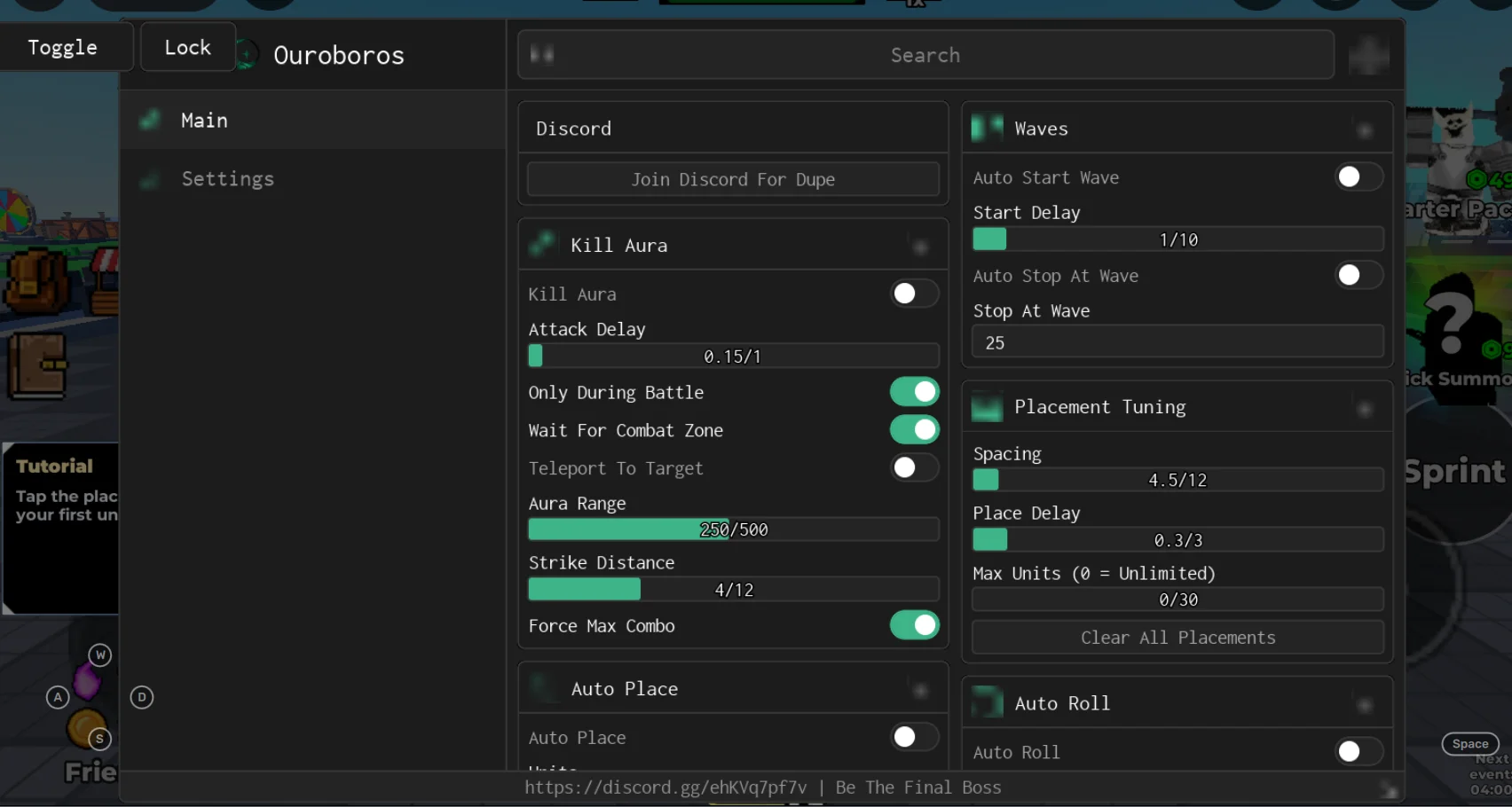This screenshot has width=1512, height=807.
Task: Click the W movement key
Action: [x=100, y=655]
